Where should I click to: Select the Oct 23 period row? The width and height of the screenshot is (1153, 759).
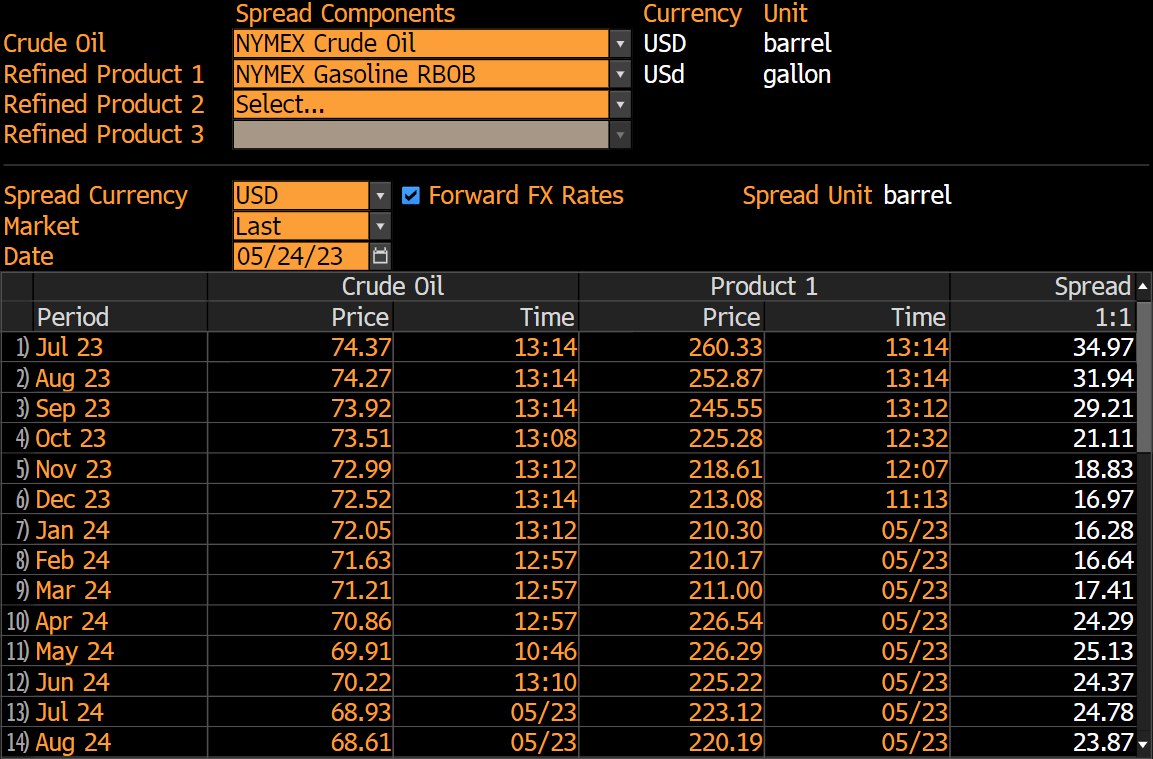pos(568,438)
